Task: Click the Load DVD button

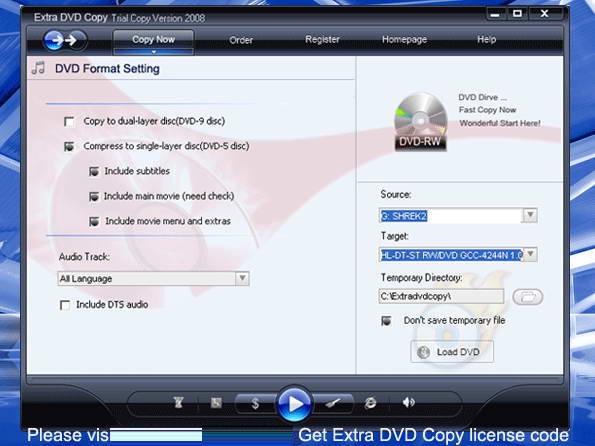Action: tap(452, 352)
